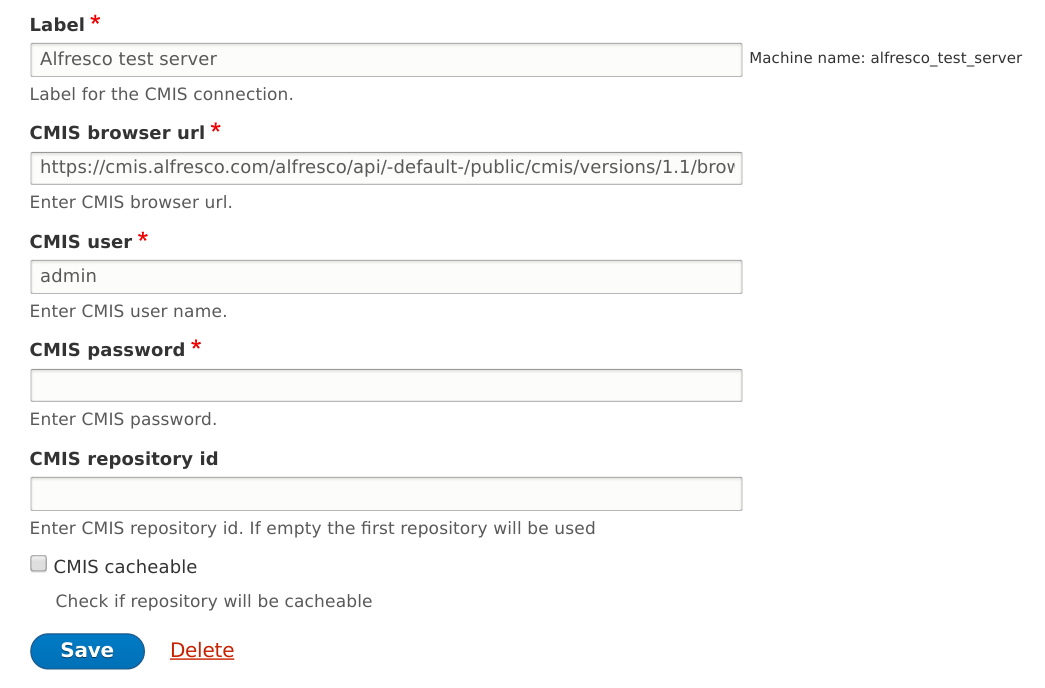1045x688 pixels.
Task: Click the "CMIS repository id" heading
Action: point(124,459)
